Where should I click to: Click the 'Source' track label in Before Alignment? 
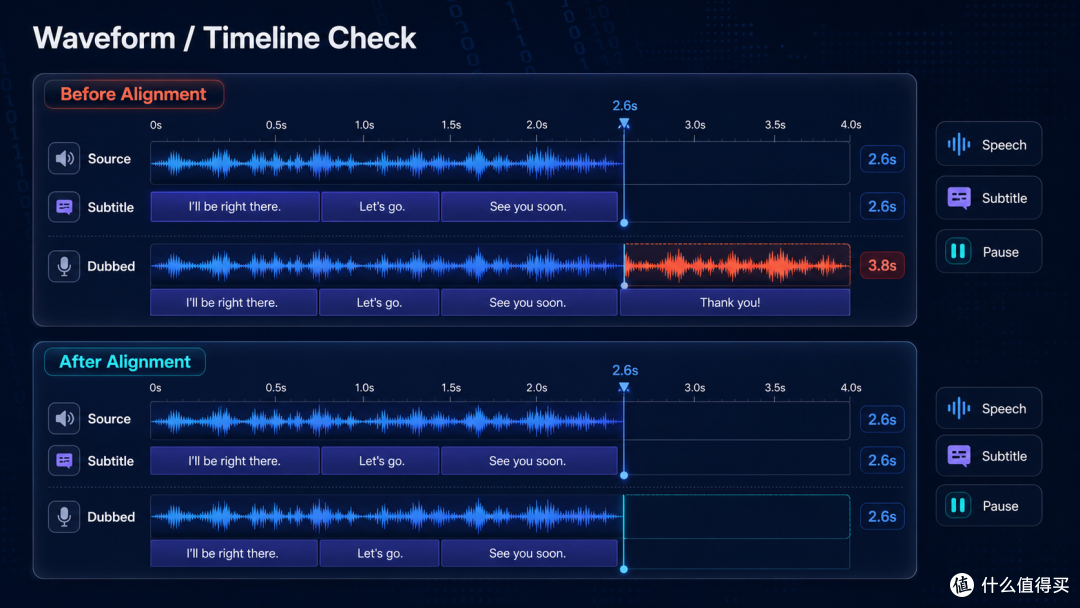(x=109, y=158)
